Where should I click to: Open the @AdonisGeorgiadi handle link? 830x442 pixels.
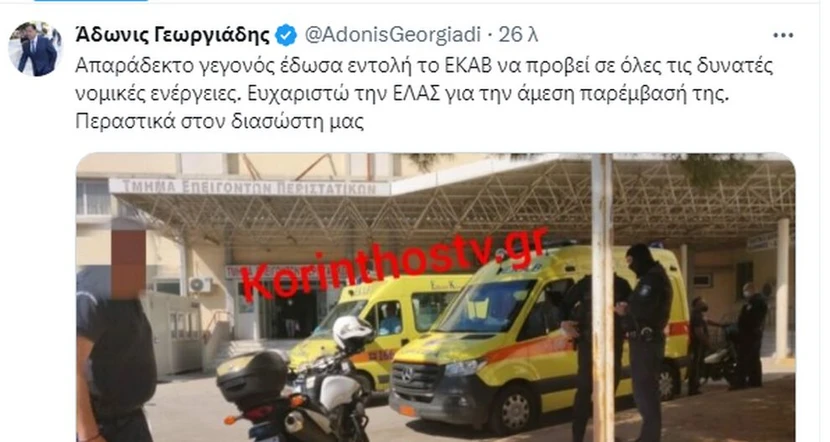pos(393,35)
